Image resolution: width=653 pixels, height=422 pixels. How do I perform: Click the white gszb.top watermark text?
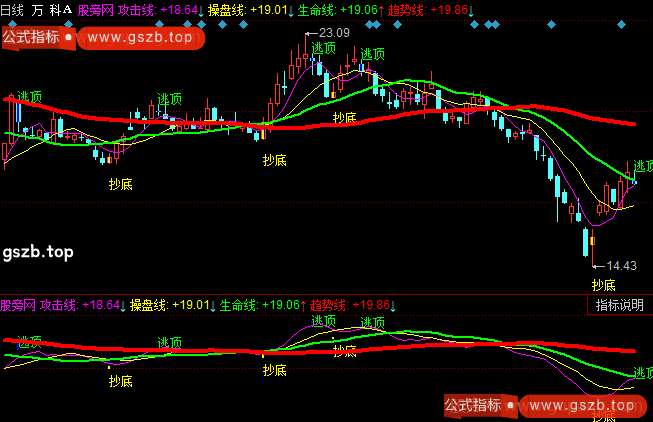point(38,251)
